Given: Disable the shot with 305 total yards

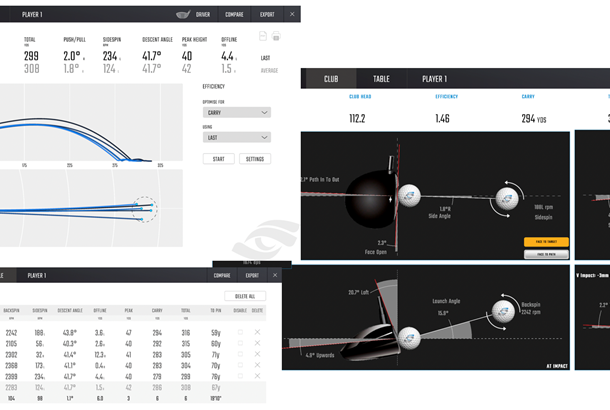Looking at the screenshot, I should coord(240,354).
